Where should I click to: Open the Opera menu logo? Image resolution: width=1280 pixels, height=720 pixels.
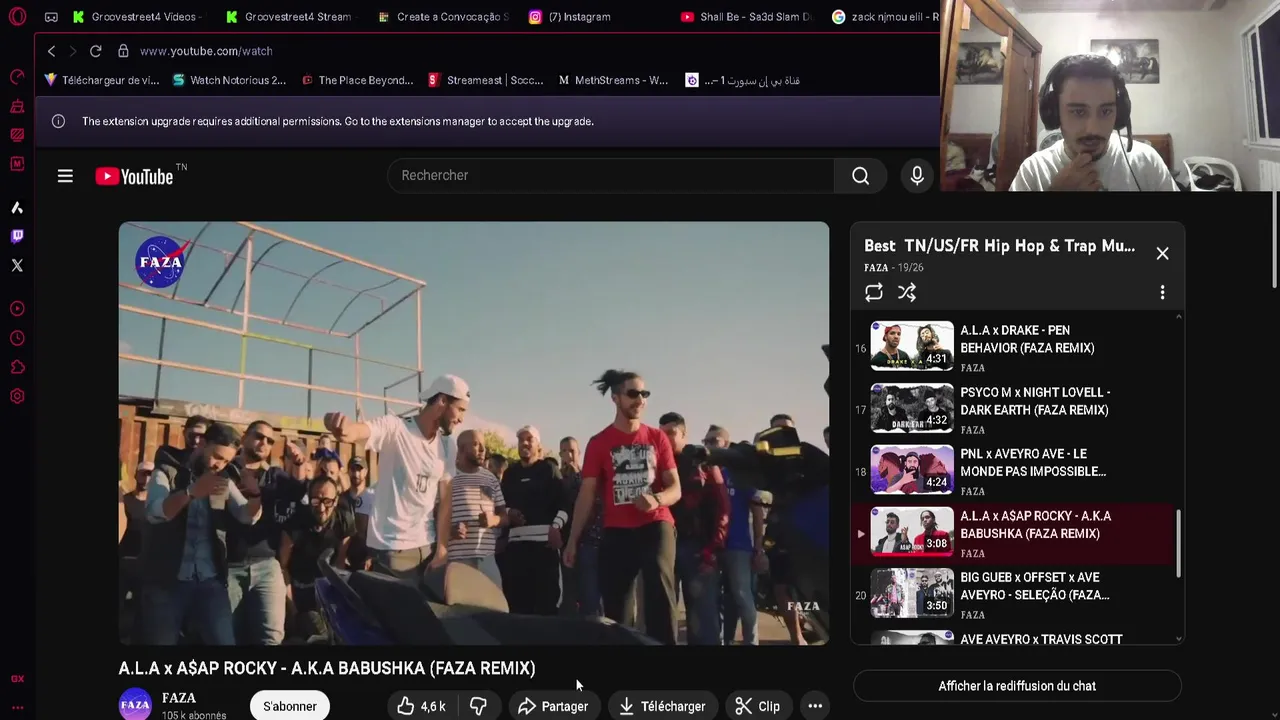point(17,17)
